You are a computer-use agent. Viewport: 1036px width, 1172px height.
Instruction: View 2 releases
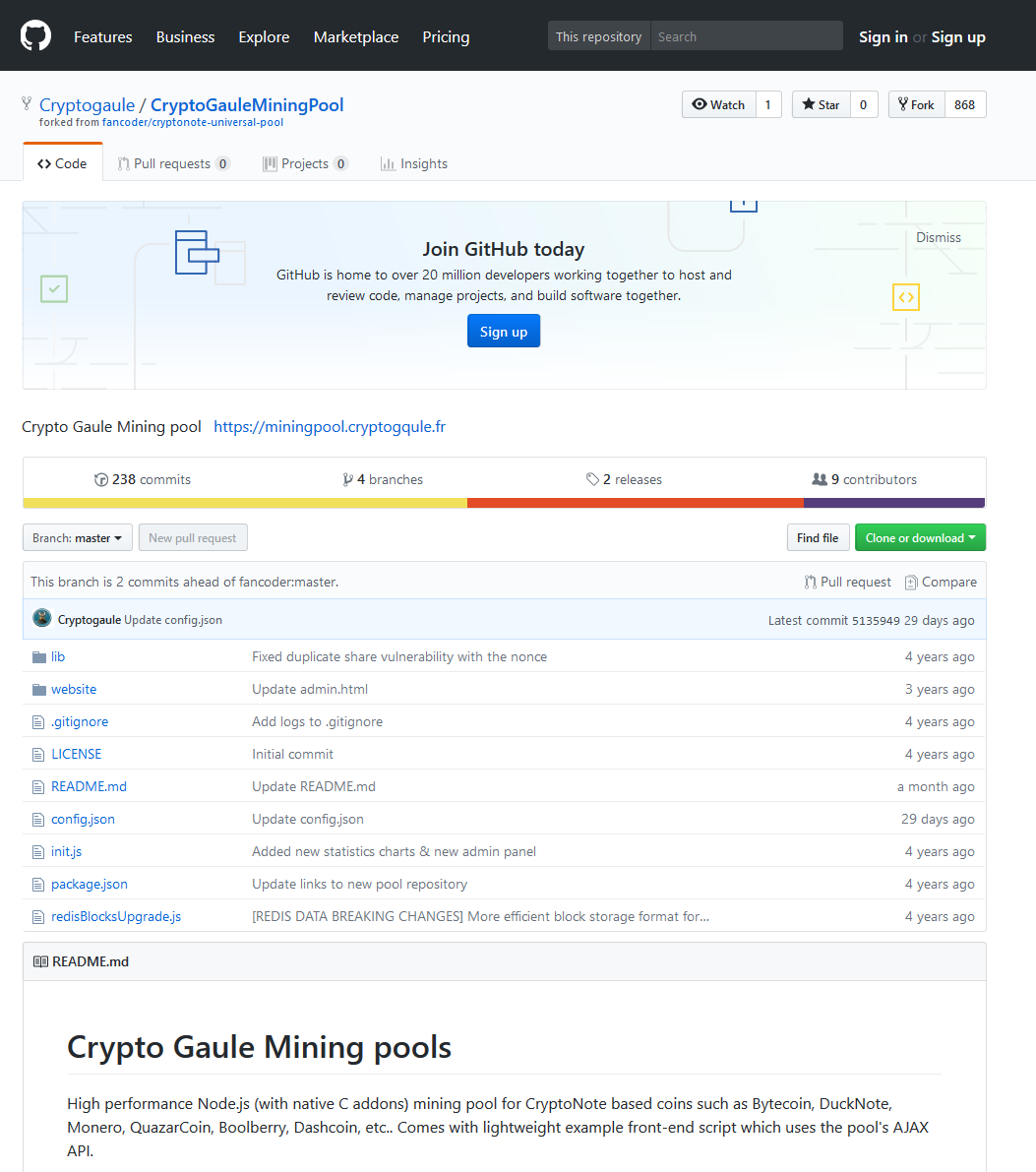(x=624, y=479)
